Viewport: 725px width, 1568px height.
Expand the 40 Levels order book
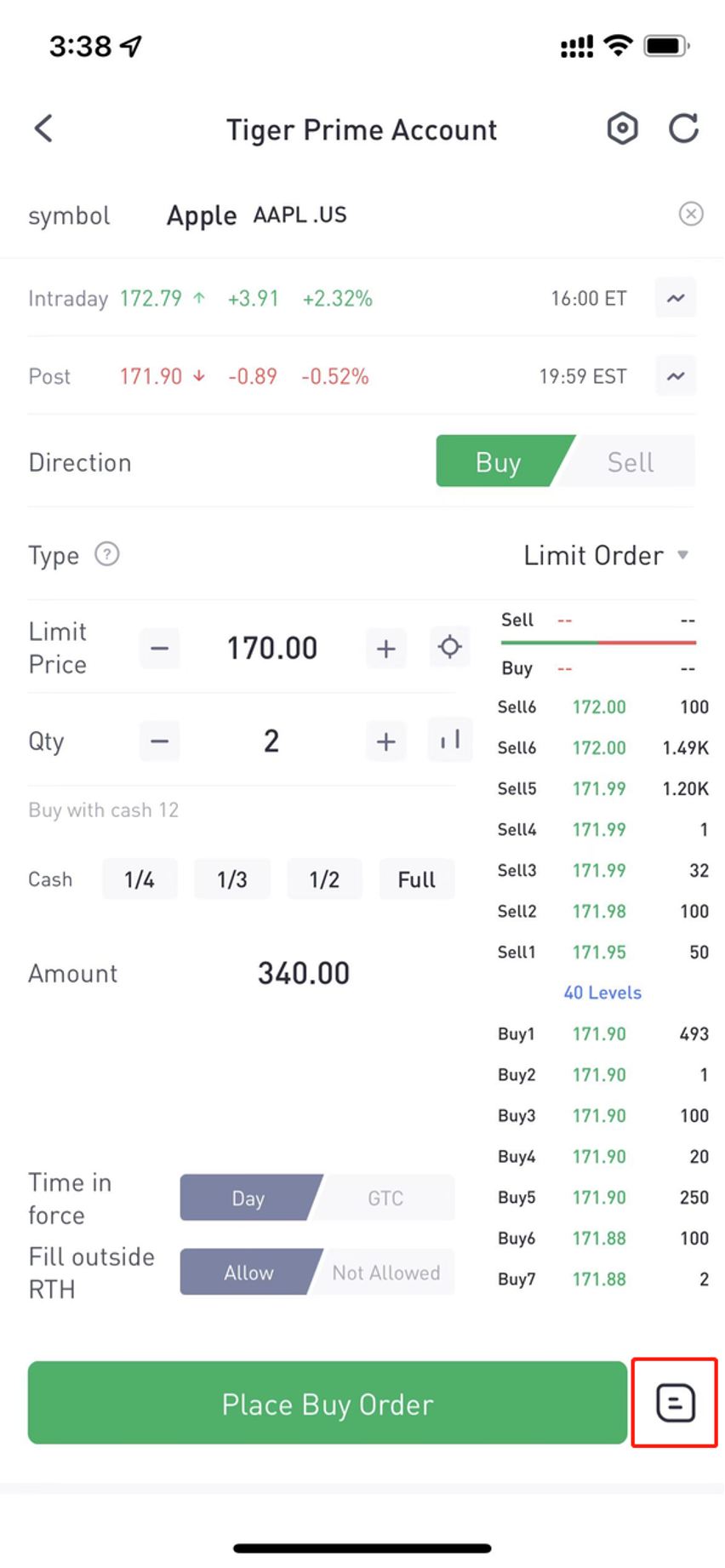pyautogui.click(x=602, y=993)
